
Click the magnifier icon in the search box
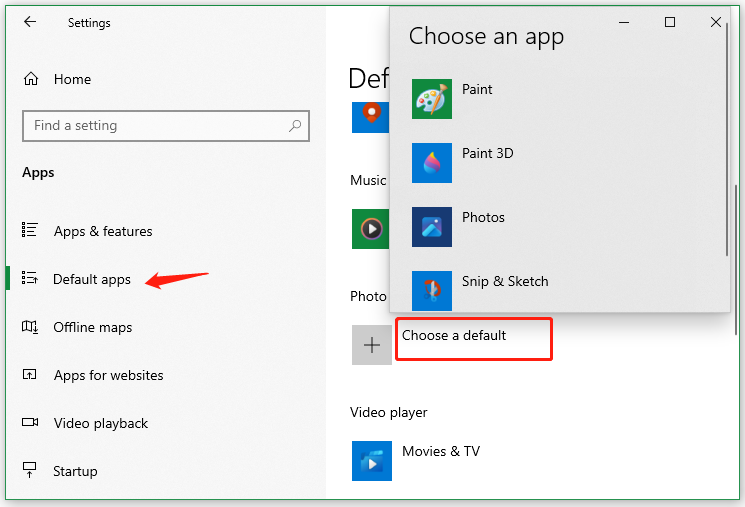coord(295,126)
